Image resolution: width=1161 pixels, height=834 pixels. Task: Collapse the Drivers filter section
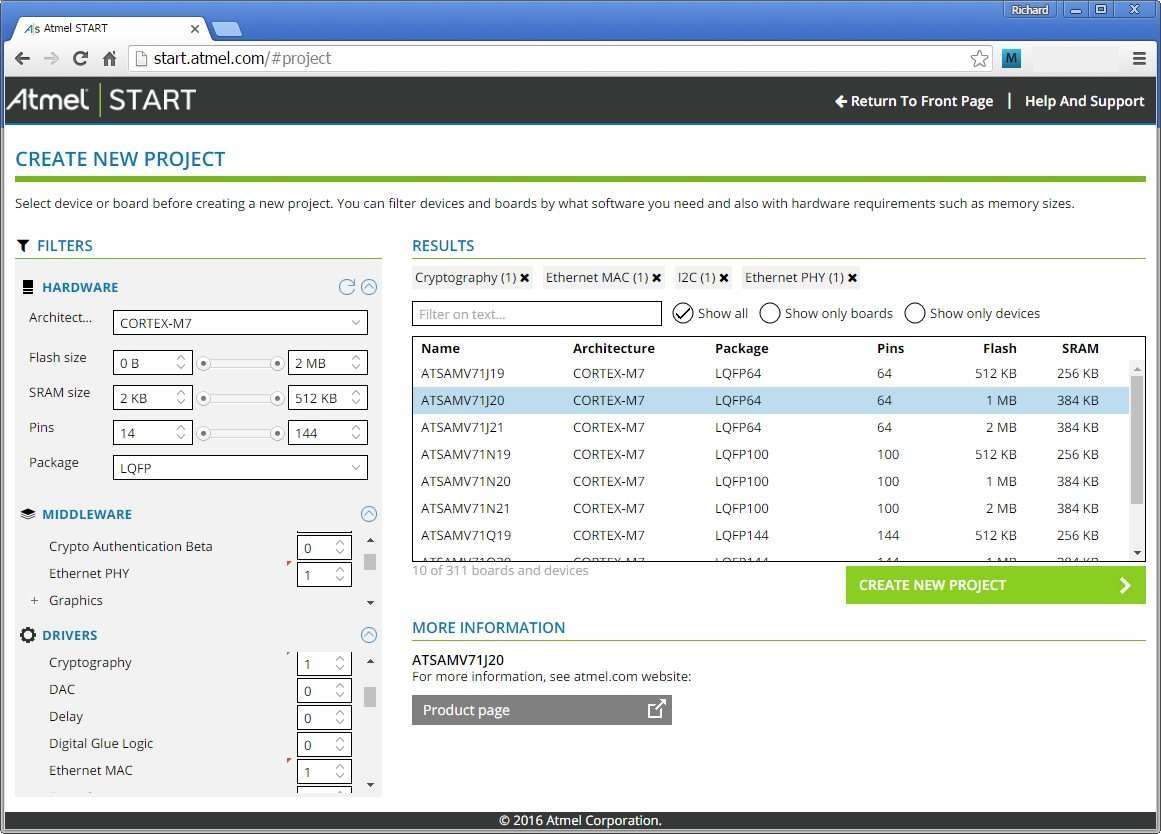coord(369,635)
